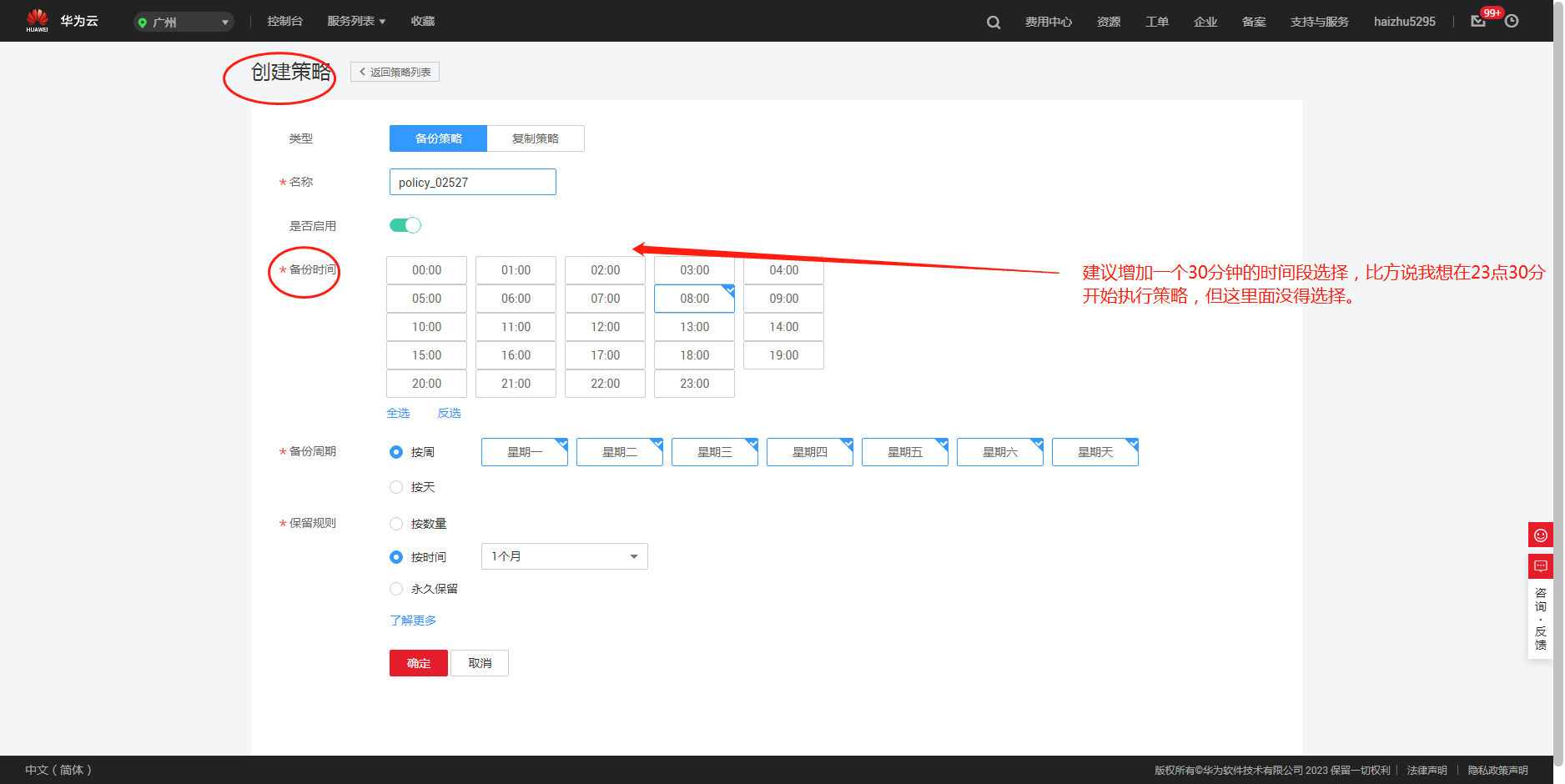
Task: Select backup time 23:00
Action: pyautogui.click(x=694, y=384)
